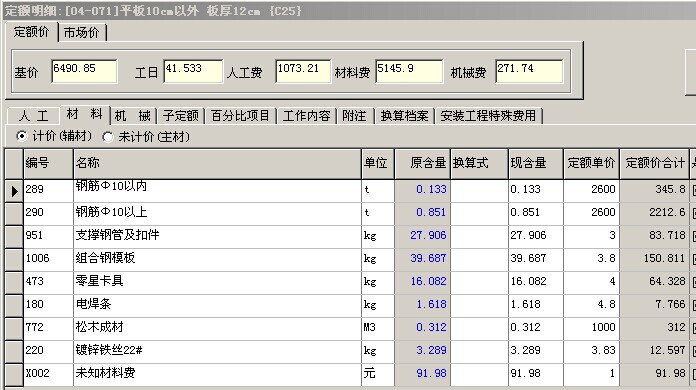
Task: Open the 换算档案 tab
Action: point(404,116)
